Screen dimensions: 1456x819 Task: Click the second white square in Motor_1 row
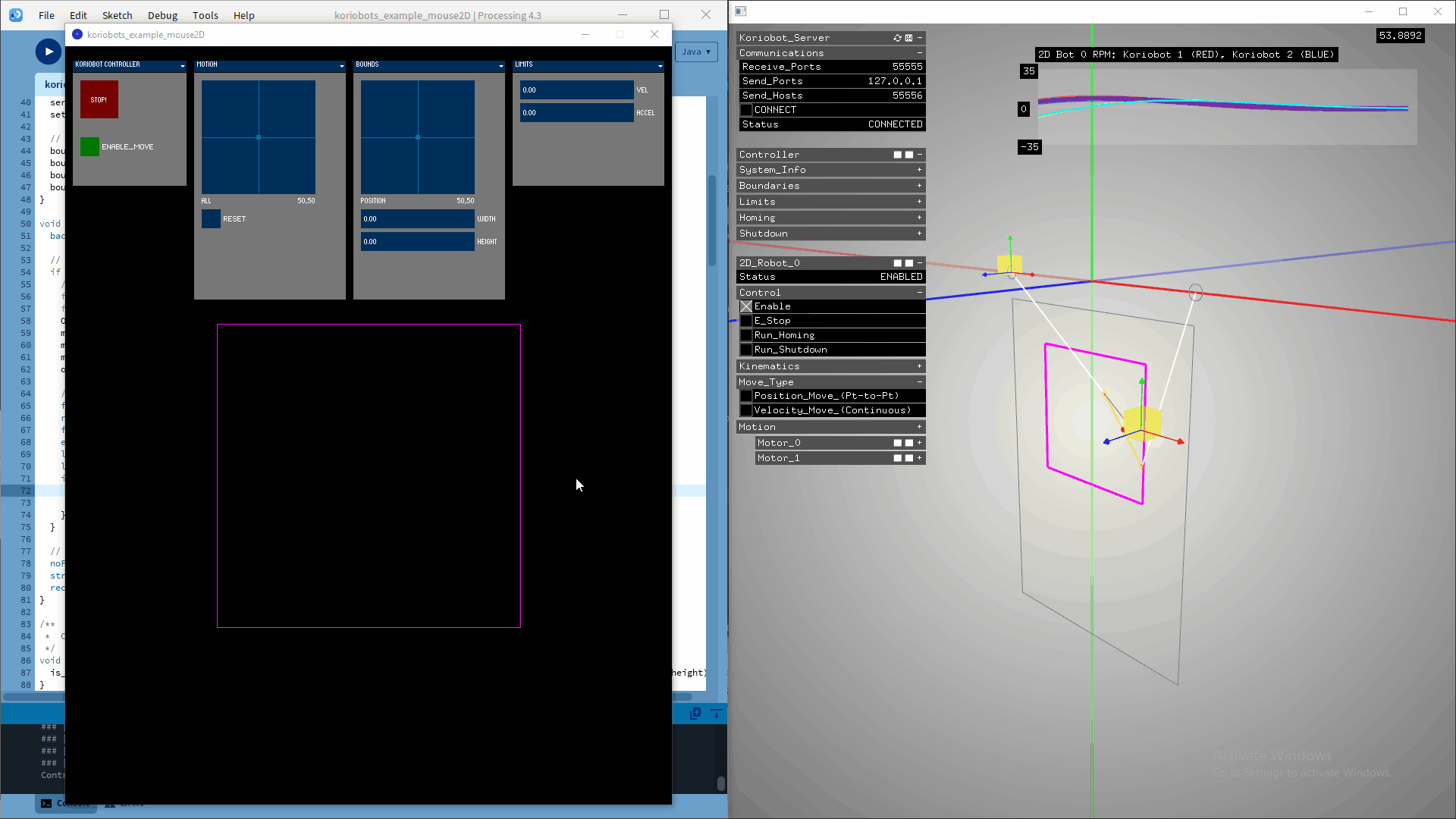point(908,458)
